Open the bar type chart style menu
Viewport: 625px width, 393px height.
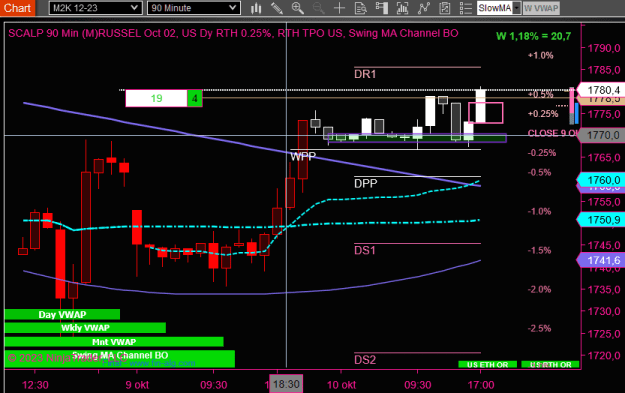click(x=256, y=8)
